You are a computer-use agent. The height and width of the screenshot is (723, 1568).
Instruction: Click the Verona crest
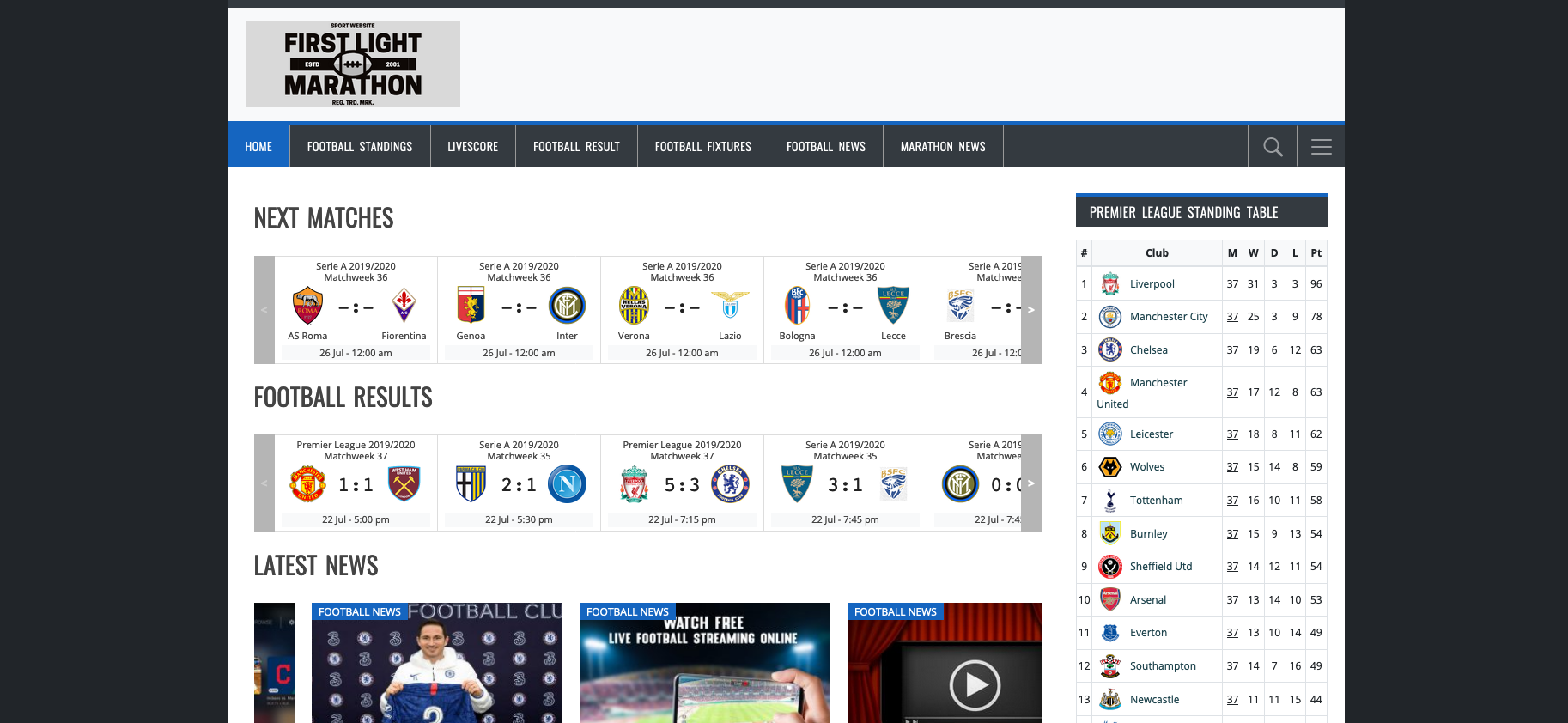pyautogui.click(x=634, y=305)
